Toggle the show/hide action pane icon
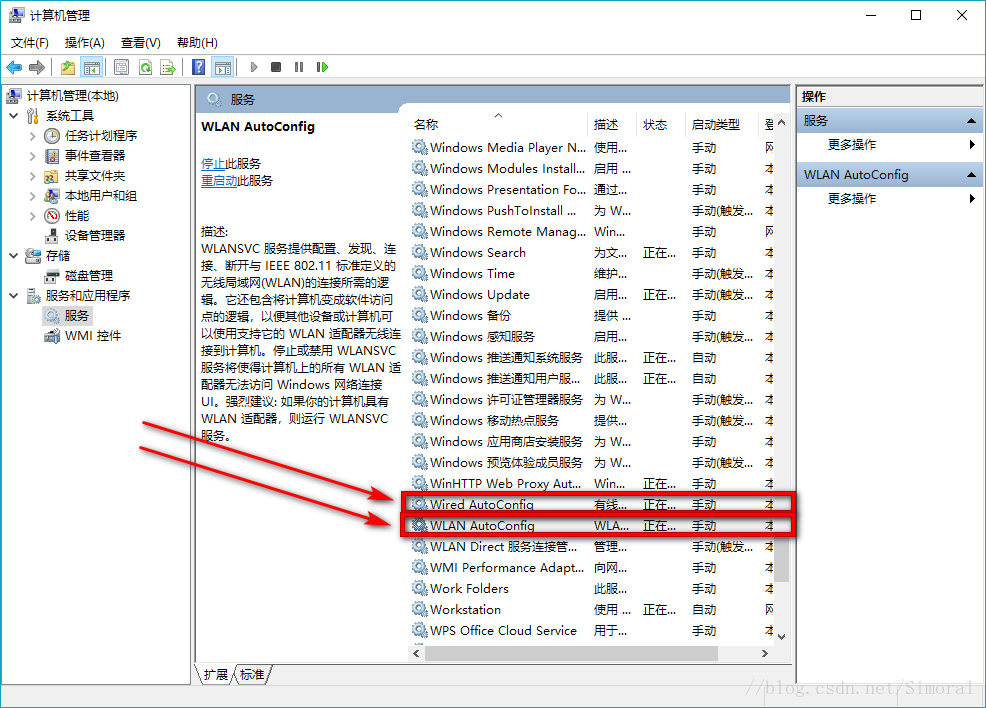986x708 pixels. (223, 67)
